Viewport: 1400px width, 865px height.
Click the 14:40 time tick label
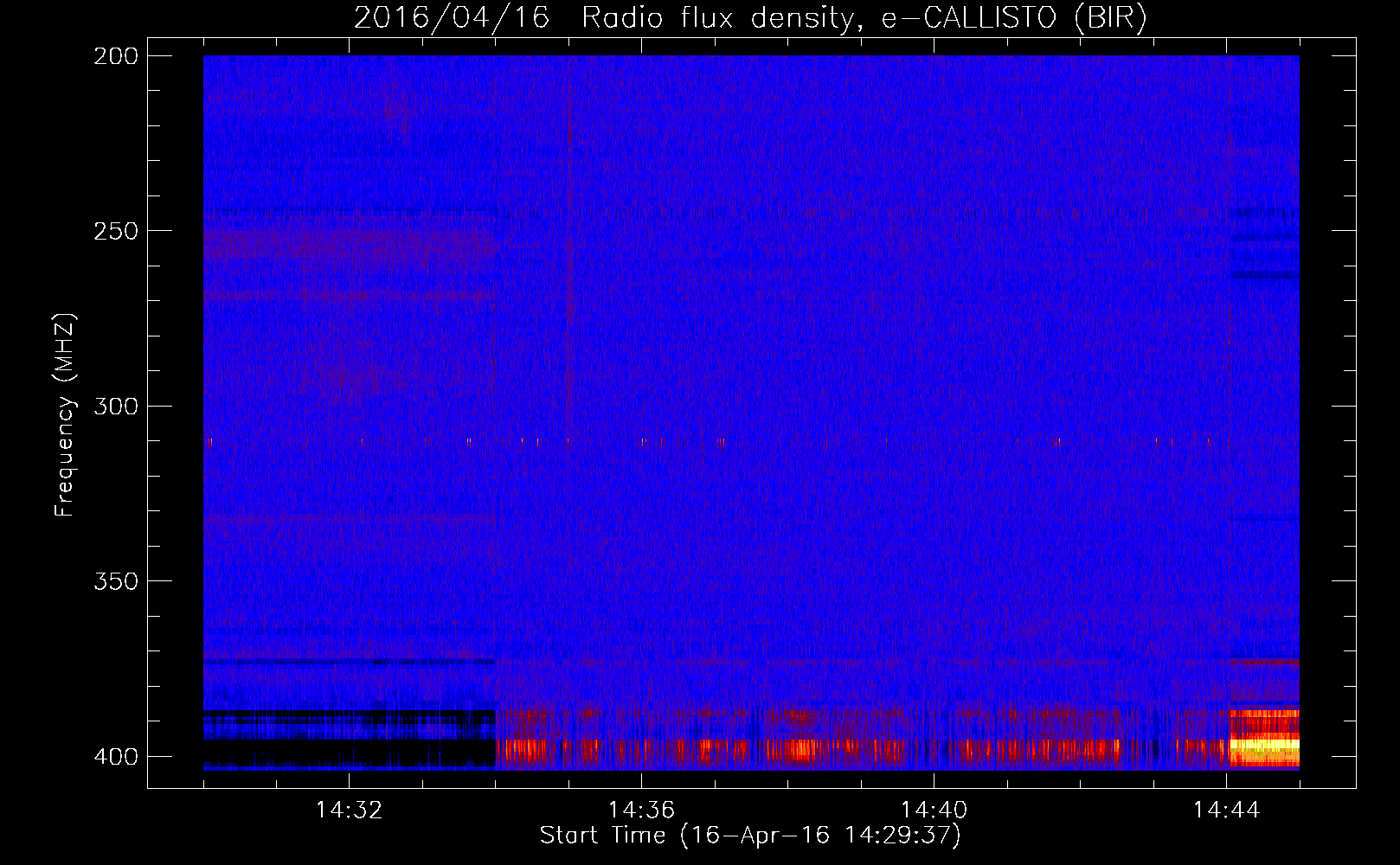[x=934, y=811]
